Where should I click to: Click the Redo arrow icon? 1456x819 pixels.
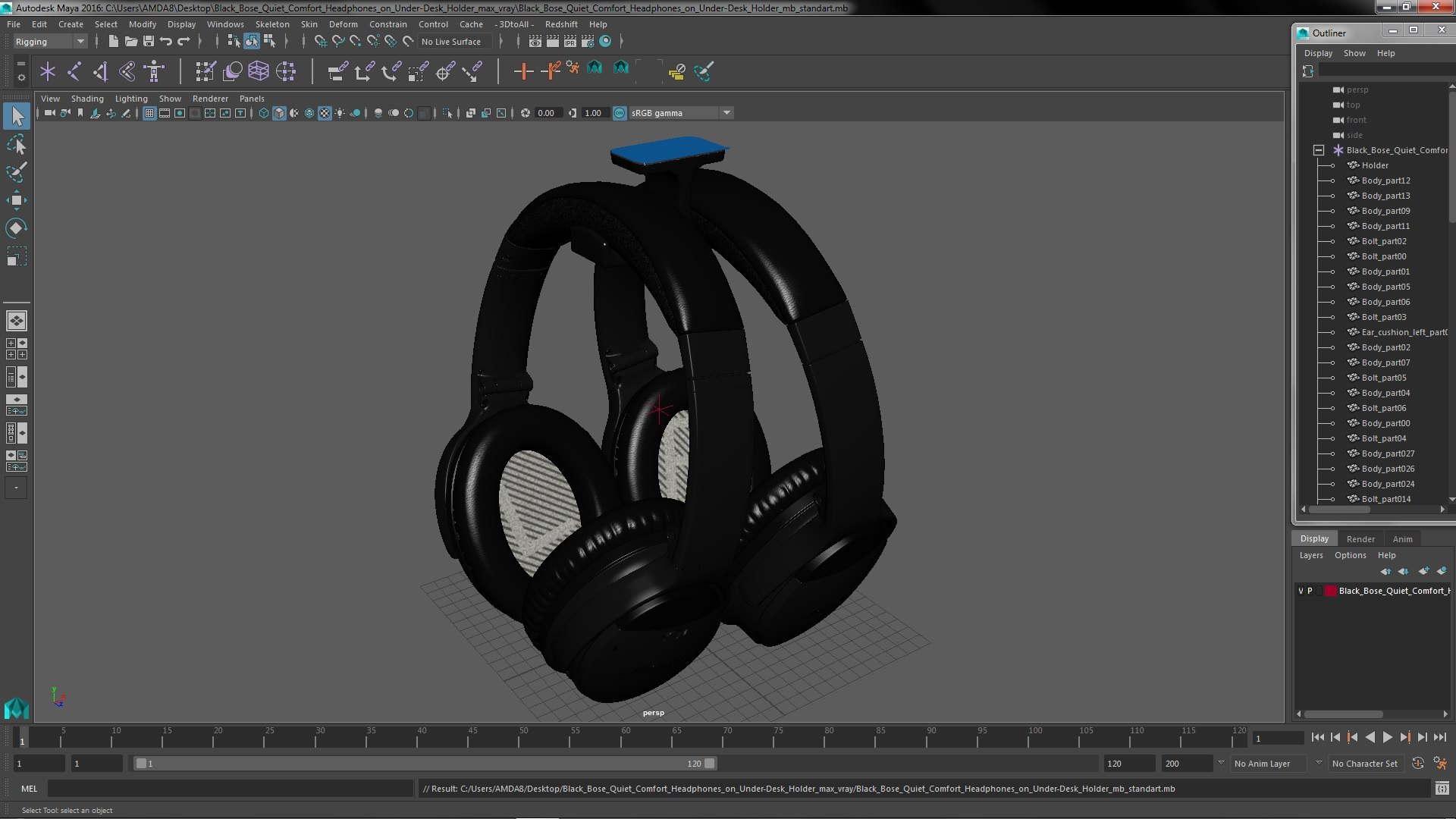point(184,41)
